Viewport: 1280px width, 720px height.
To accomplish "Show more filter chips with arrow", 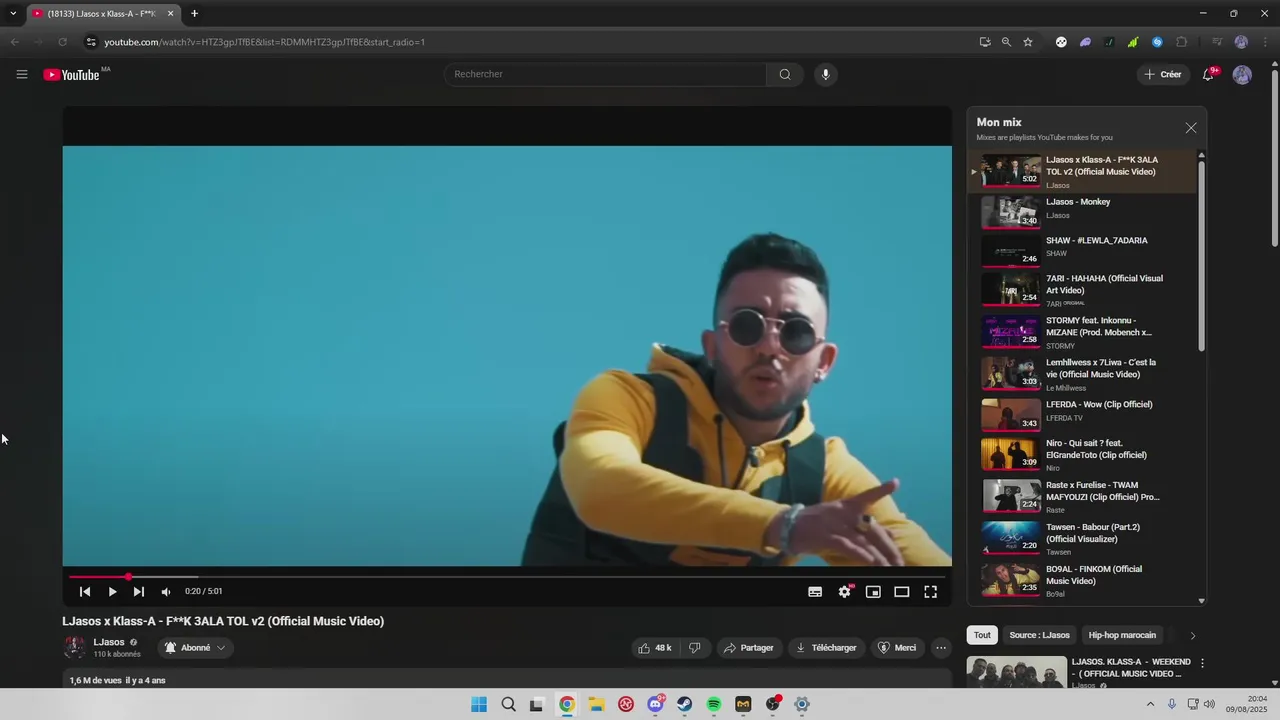I will click(x=1192, y=635).
